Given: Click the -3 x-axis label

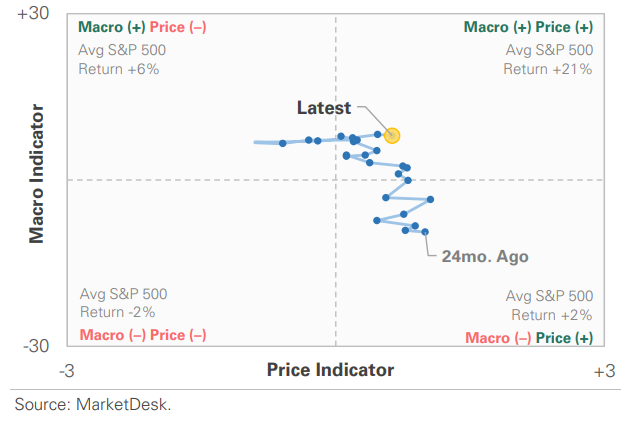Looking at the screenshot, I should click(67, 371).
